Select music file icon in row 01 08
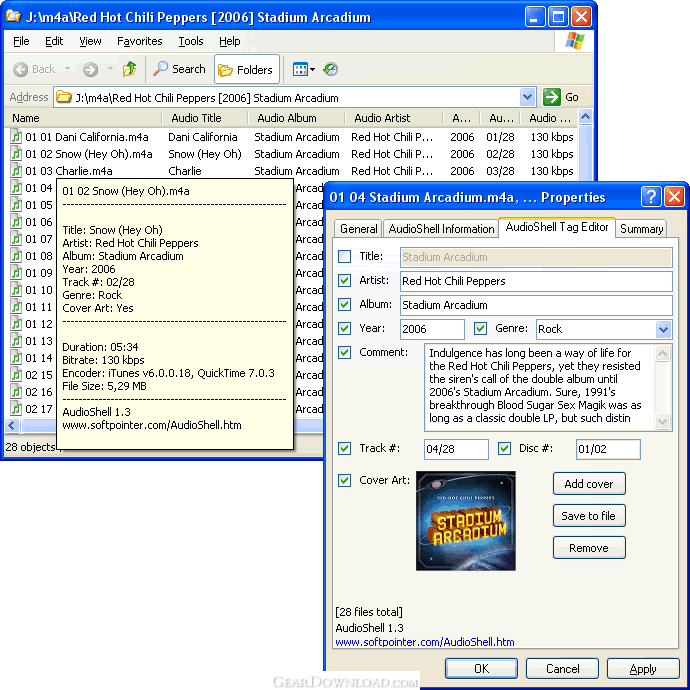The image size is (690, 690). point(16,256)
